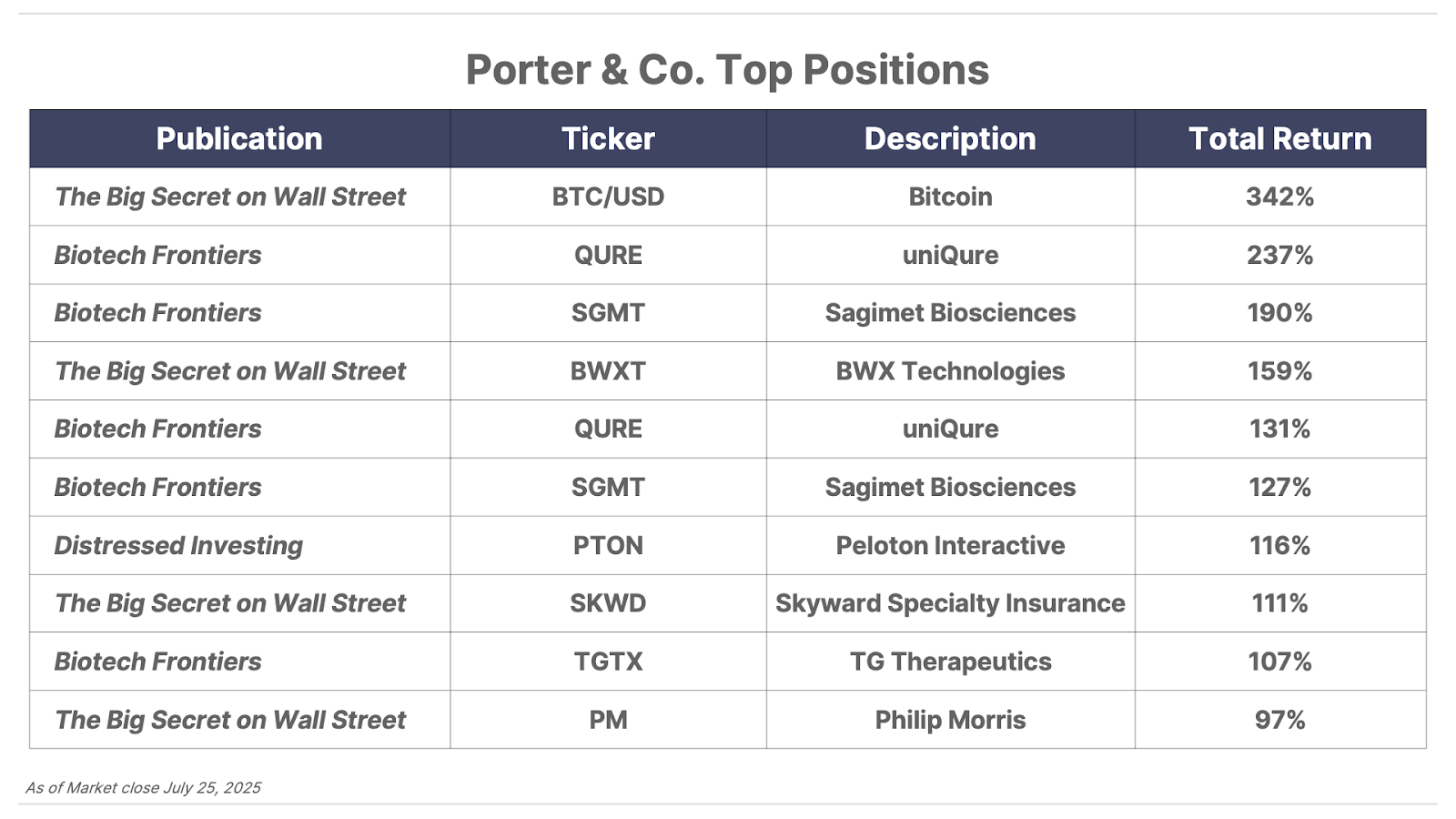Select the PTON ticker cell
This screenshot has height=819, width=1456.
pyautogui.click(x=608, y=545)
